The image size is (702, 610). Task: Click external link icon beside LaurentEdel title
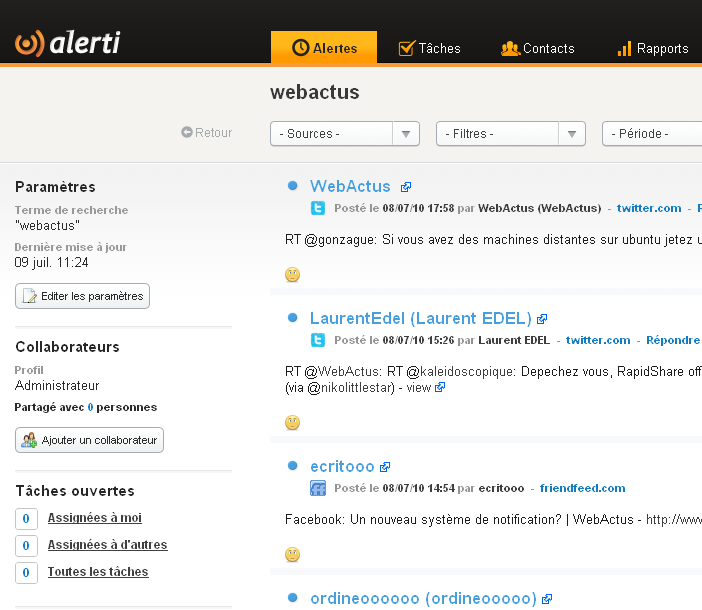[x=542, y=319]
